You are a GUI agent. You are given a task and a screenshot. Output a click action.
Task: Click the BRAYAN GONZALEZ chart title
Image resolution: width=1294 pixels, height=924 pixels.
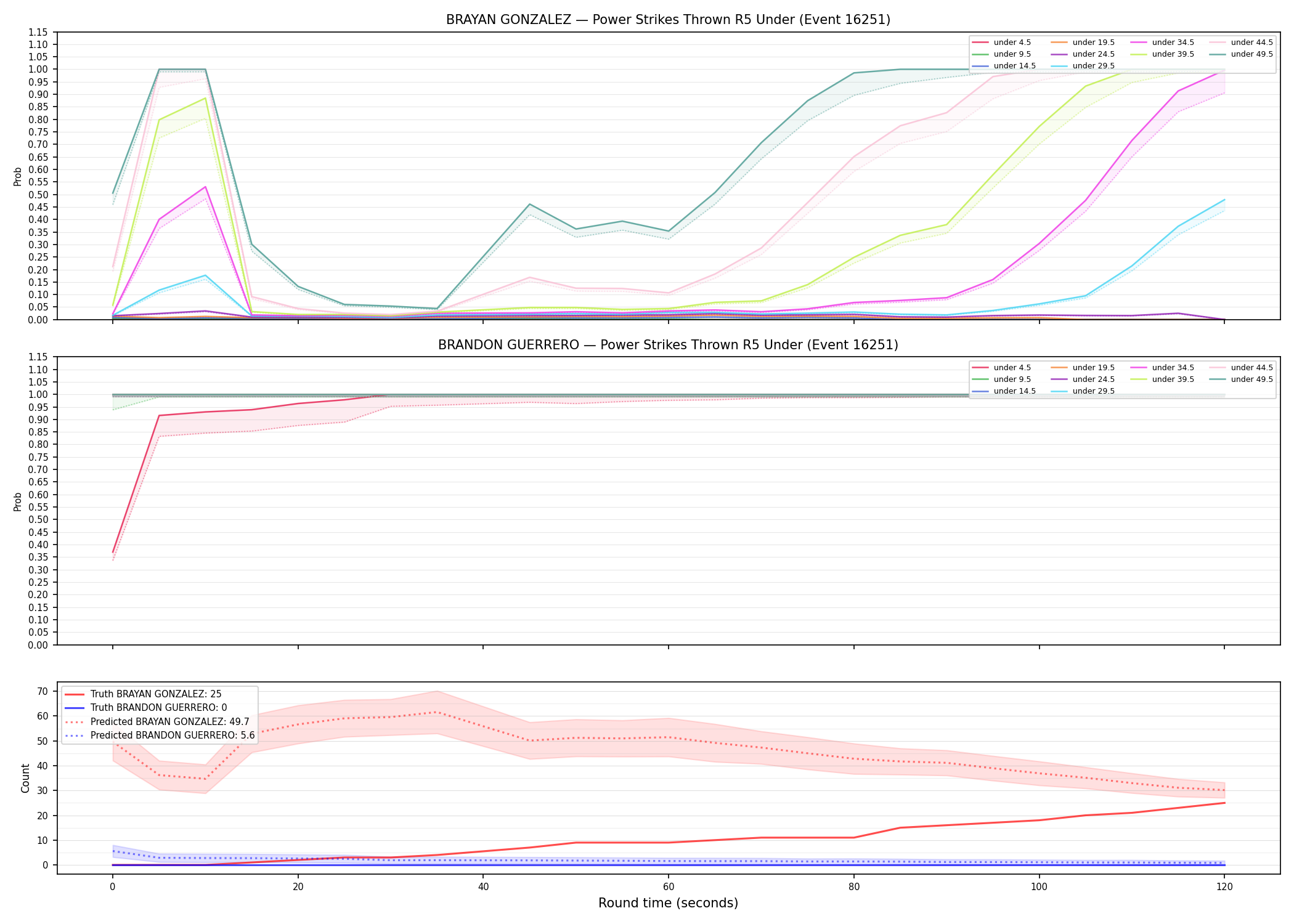point(668,20)
